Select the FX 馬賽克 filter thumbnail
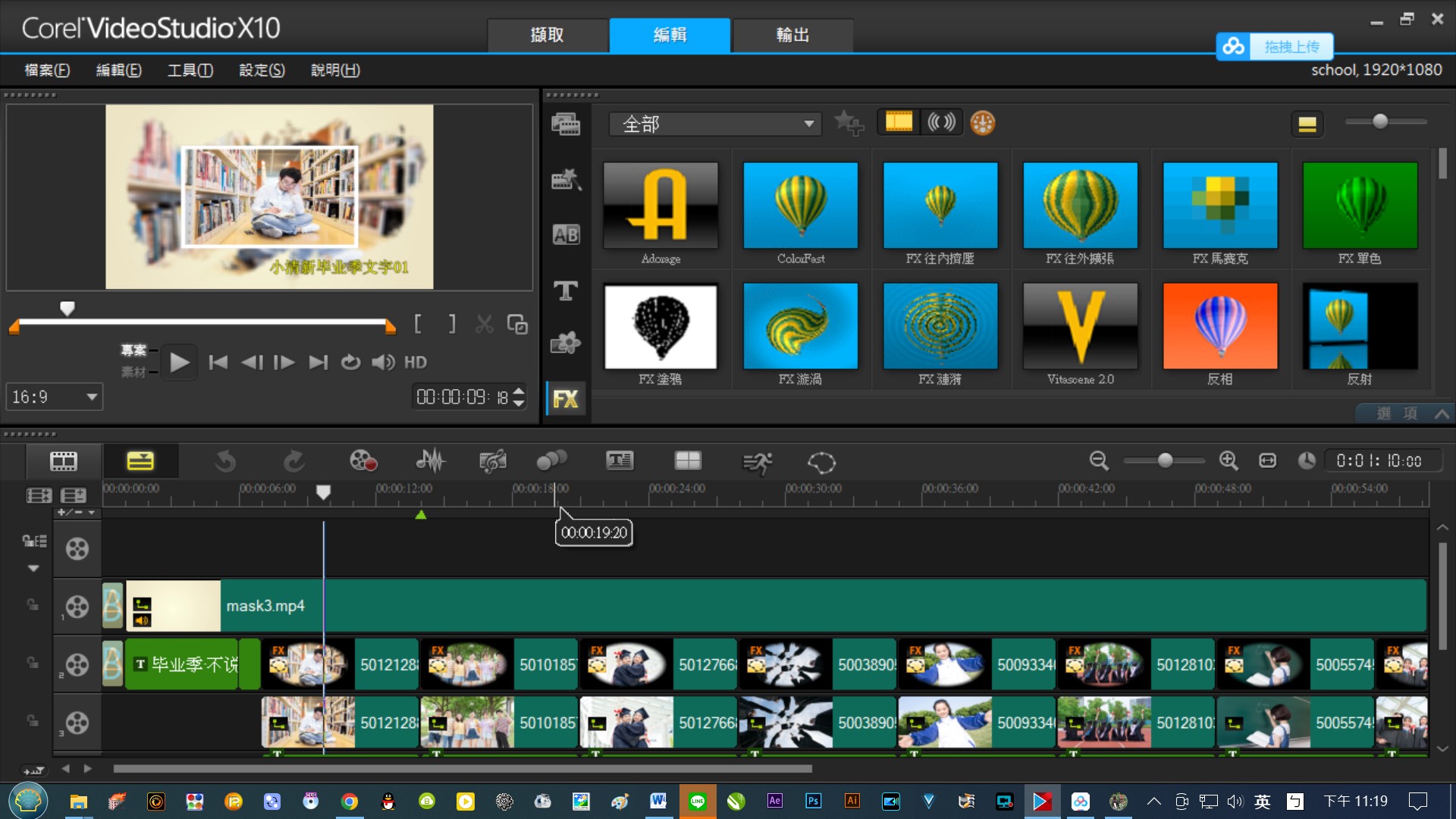 (x=1220, y=206)
